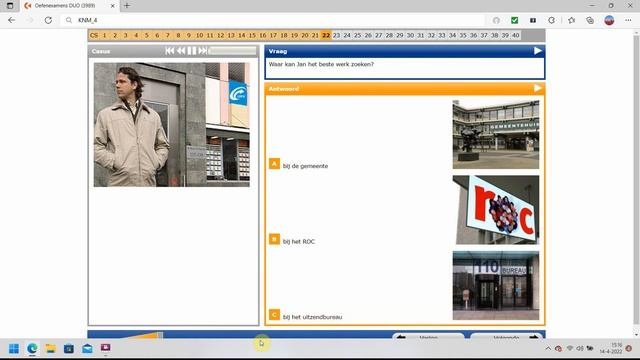This screenshot has width=640, height=360.
Task: Jump to question 1
Action: click(x=104, y=36)
